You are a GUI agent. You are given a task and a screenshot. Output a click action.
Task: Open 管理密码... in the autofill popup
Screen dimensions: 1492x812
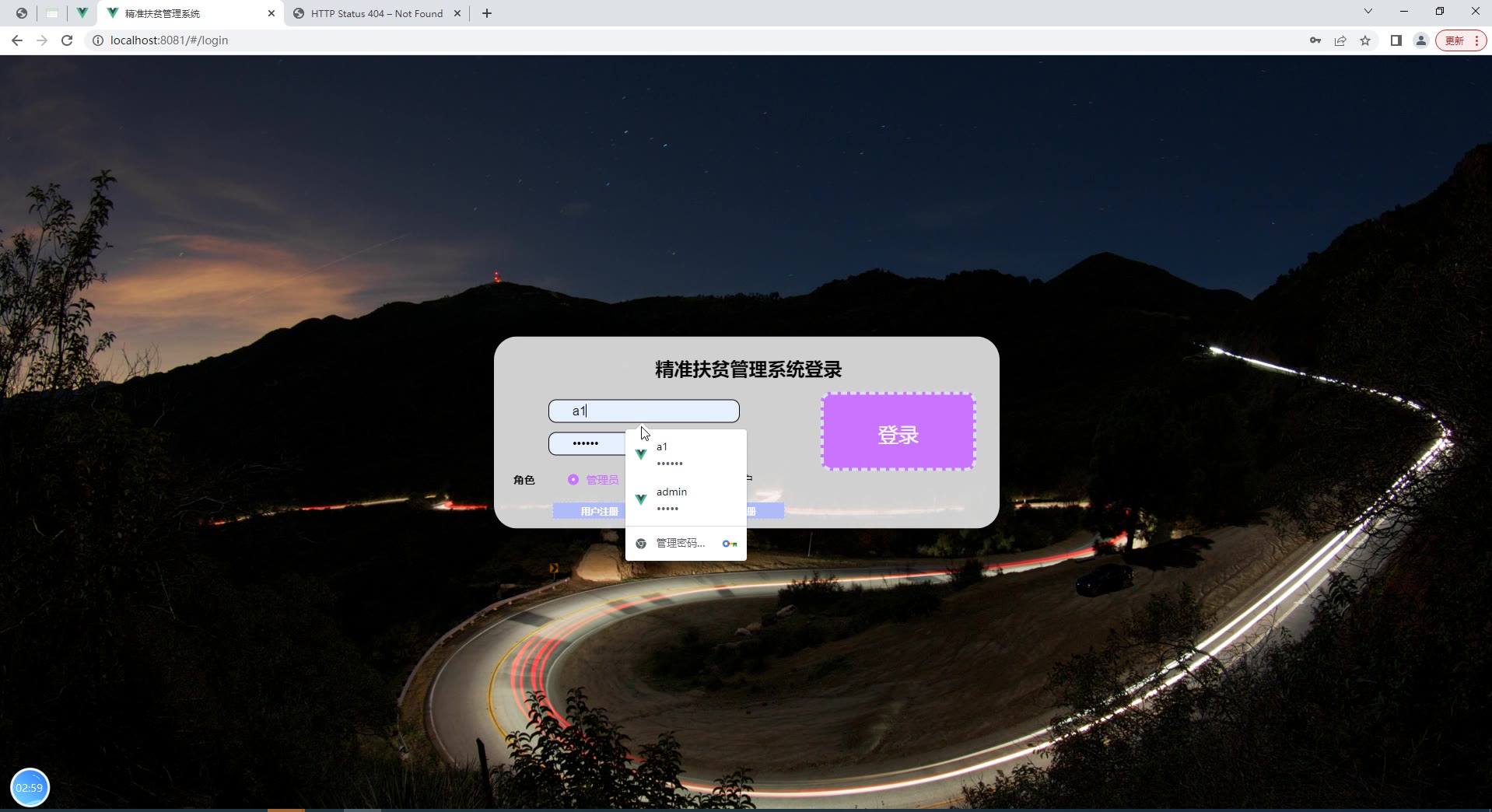tap(680, 543)
